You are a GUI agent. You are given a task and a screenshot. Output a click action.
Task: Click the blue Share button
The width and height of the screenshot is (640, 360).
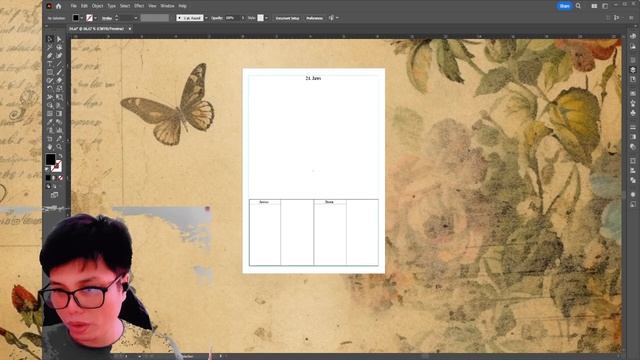[564, 6]
